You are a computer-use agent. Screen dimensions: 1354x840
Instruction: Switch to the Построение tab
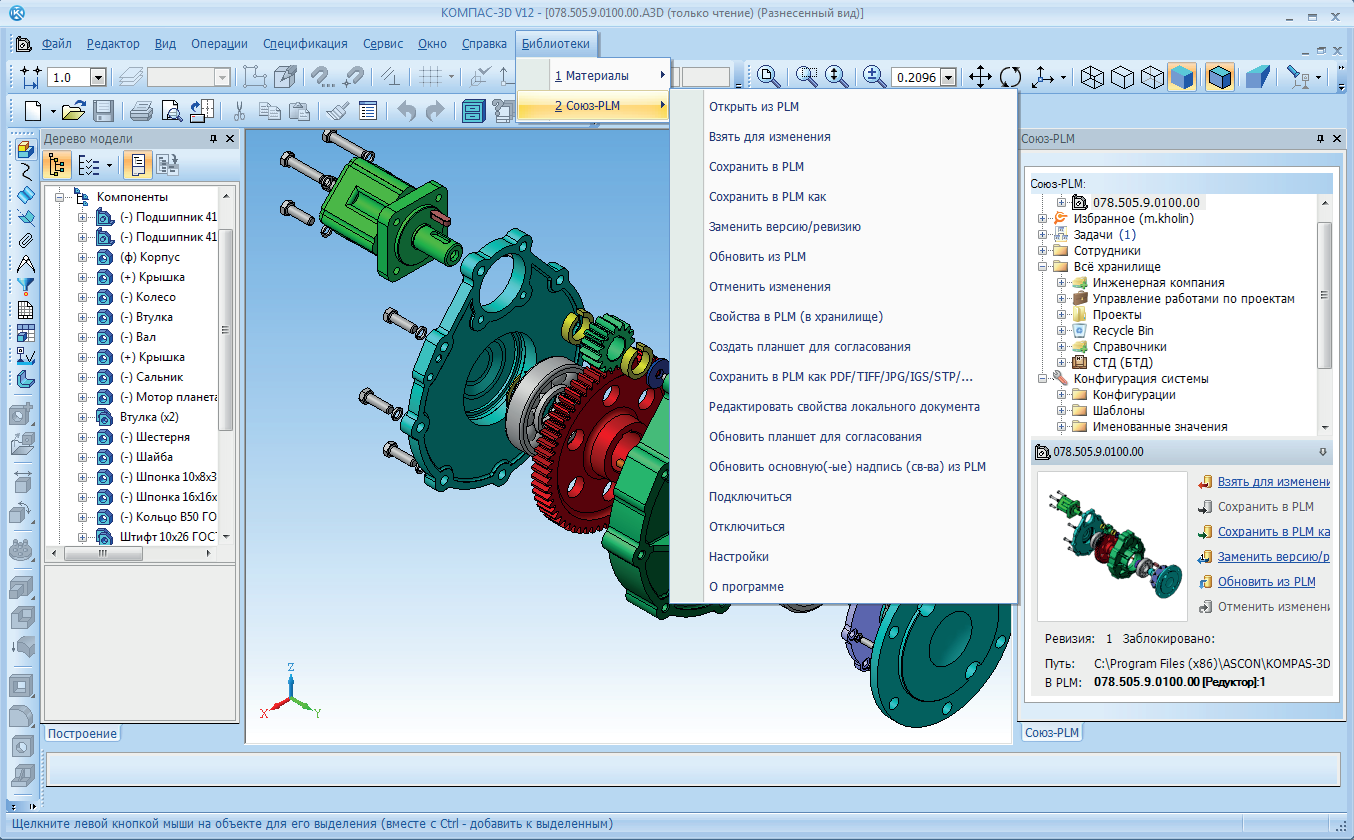click(x=82, y=734)
